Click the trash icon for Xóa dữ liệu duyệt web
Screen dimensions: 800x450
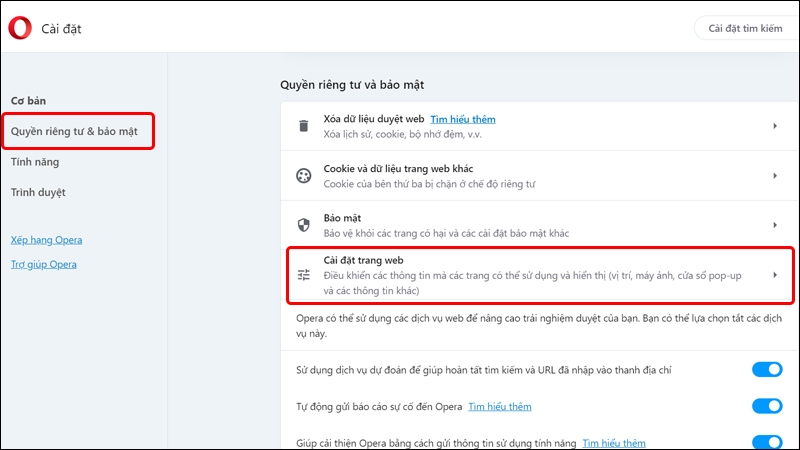[304, 126]
